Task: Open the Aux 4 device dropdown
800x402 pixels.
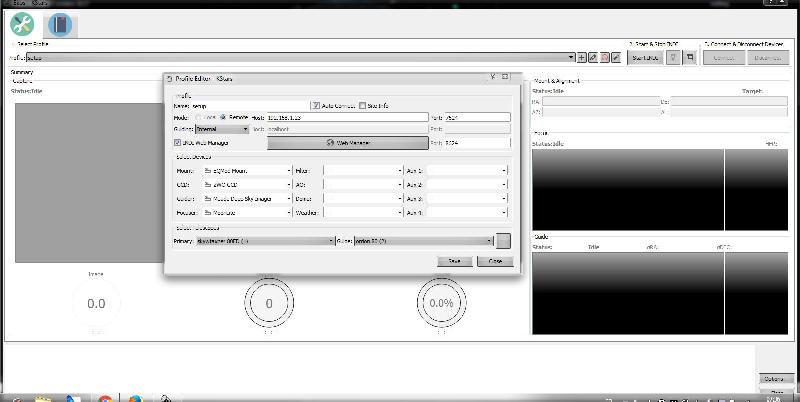Action: [467, 213]
